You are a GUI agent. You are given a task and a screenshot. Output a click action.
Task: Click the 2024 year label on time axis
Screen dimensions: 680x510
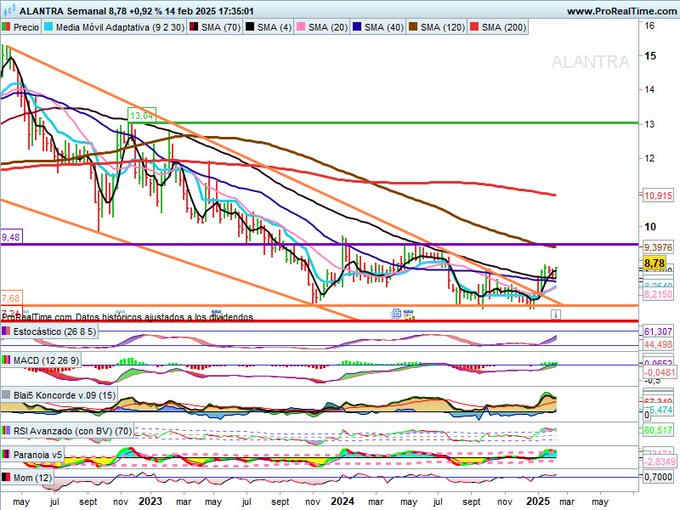[x=342, y=502]
